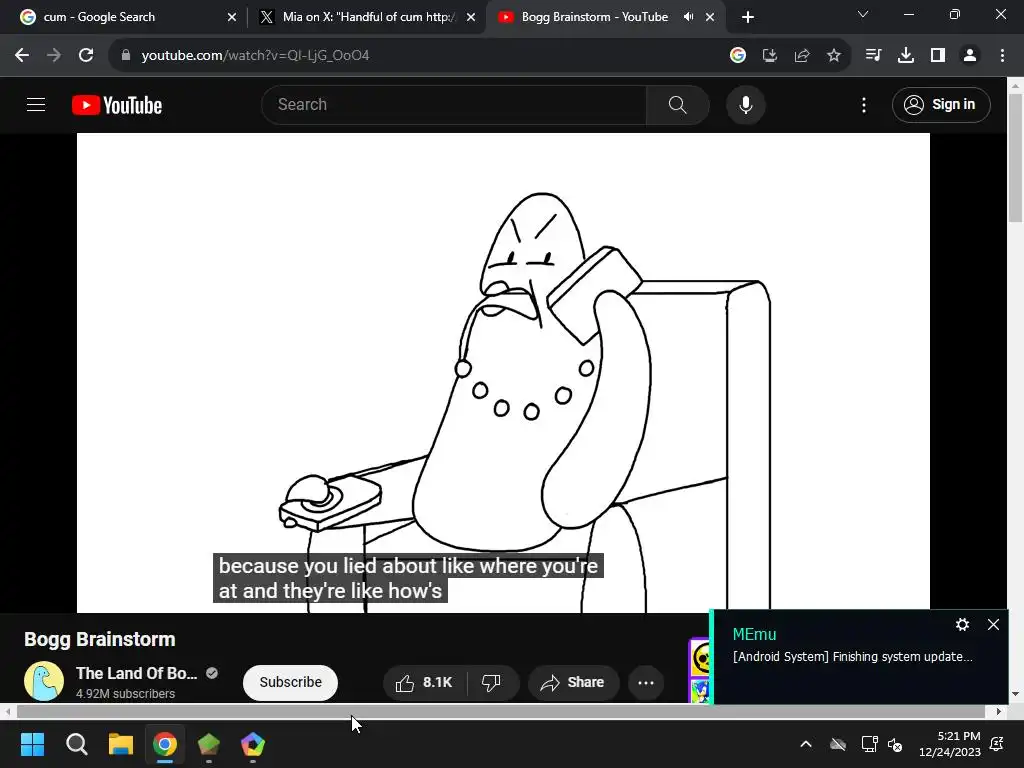Image resolution: width=1024 pixels, height=768 pixels.
Task: Open YouTube settings three-dot menu
Action: [x=864, y=104]
